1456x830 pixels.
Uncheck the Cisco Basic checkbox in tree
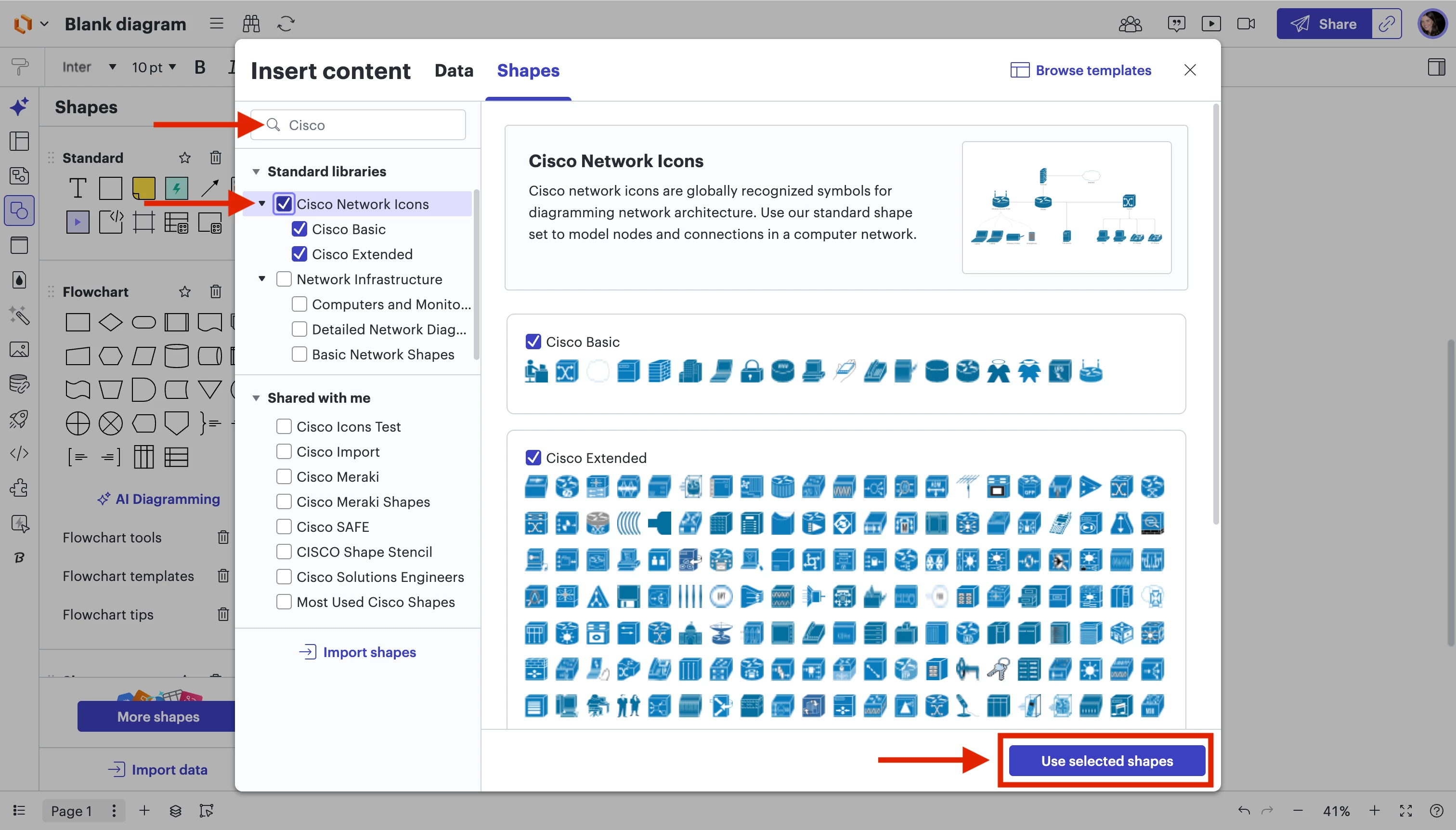point(299,229)
